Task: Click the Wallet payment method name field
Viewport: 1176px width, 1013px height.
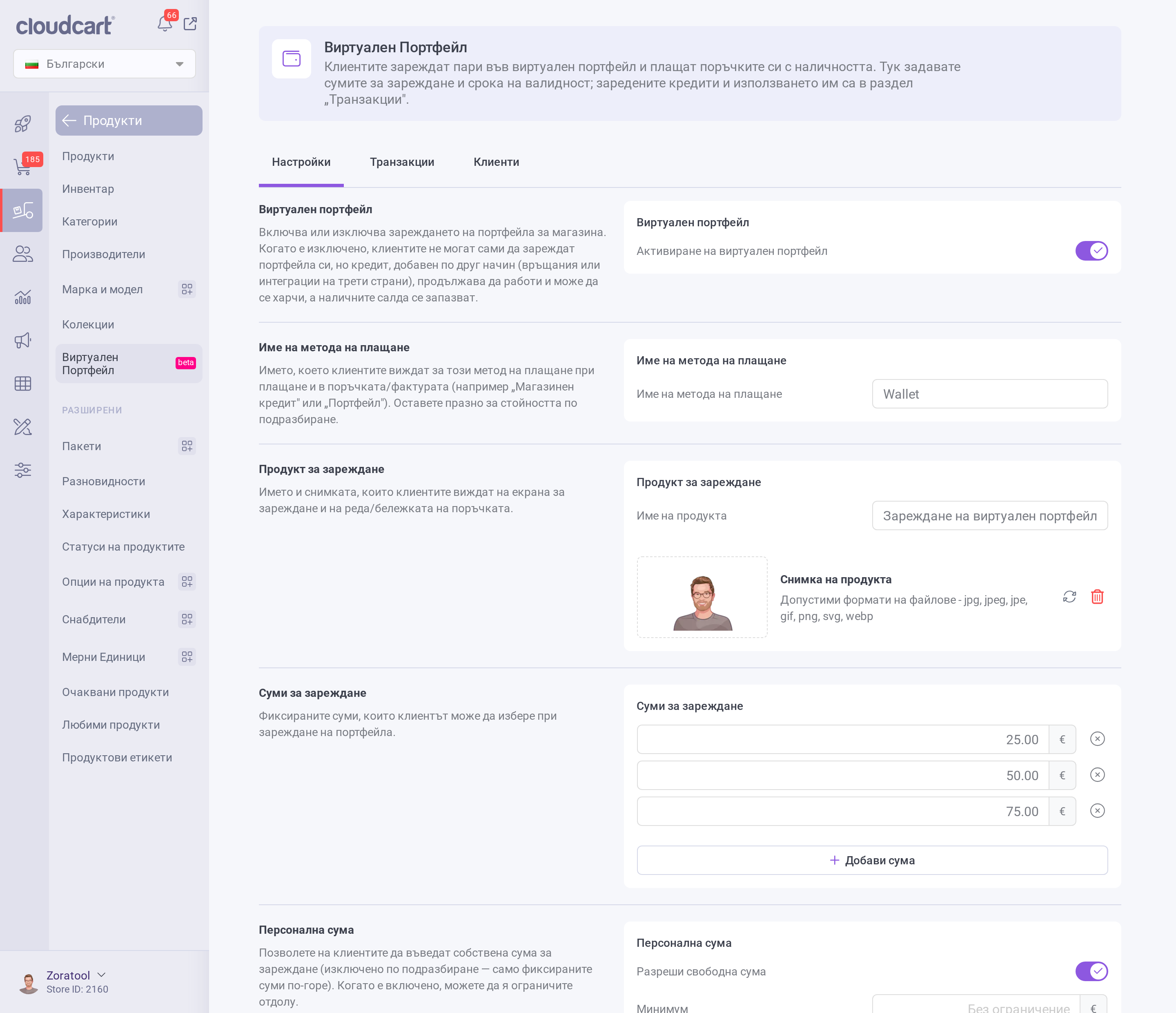Action: click(x=990, y=394)
